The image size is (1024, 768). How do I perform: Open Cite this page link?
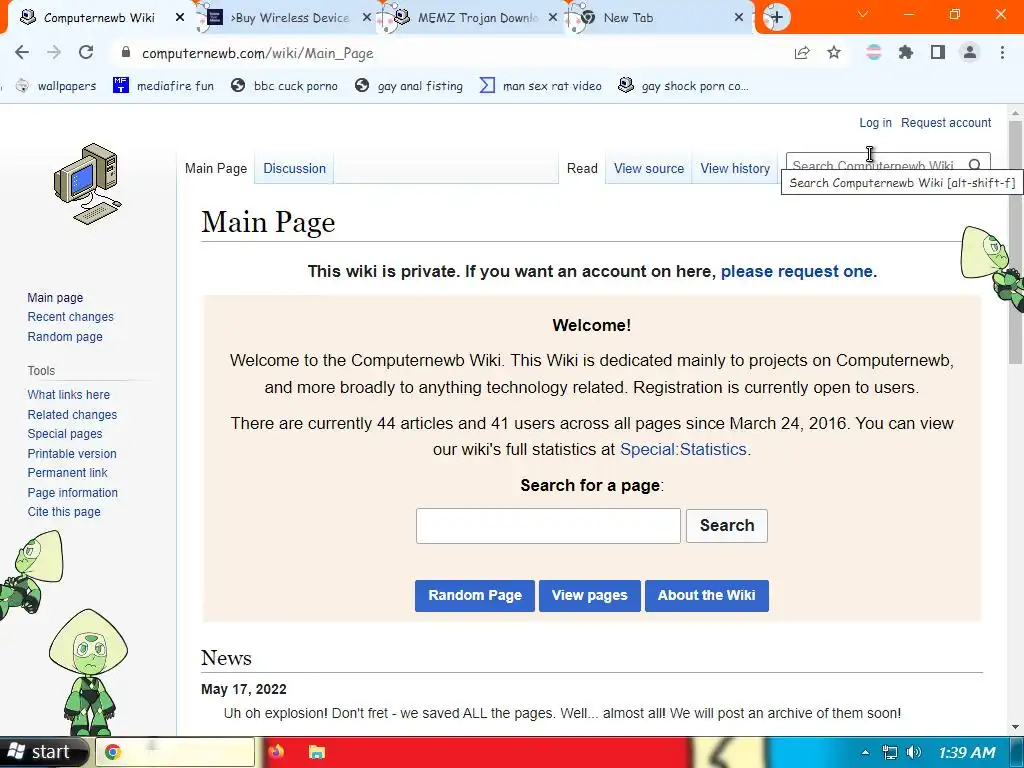point(64,512)
